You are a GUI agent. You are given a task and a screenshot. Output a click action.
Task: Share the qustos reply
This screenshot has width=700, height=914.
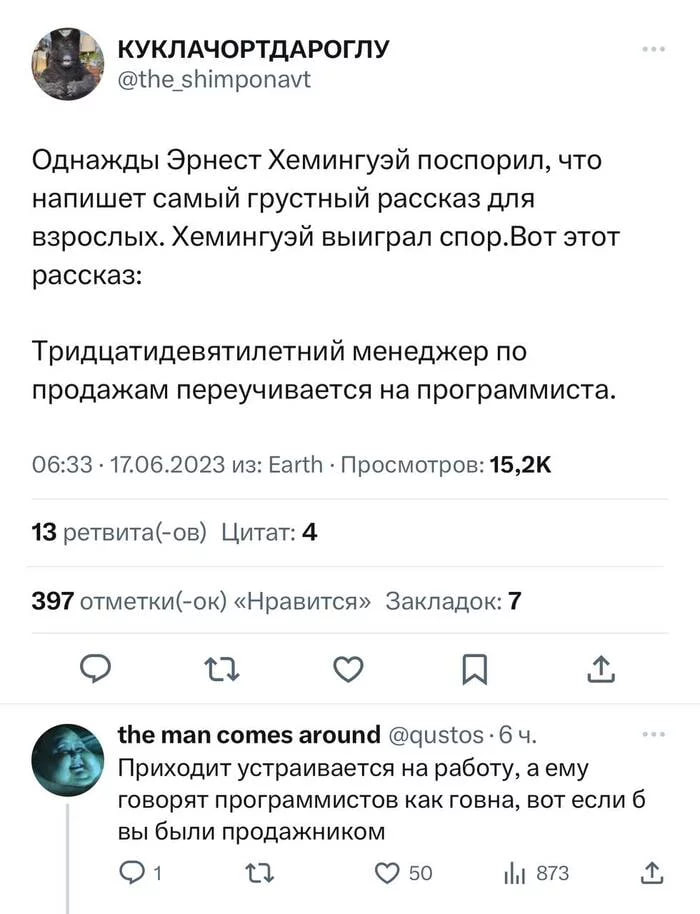pos(652,873)
